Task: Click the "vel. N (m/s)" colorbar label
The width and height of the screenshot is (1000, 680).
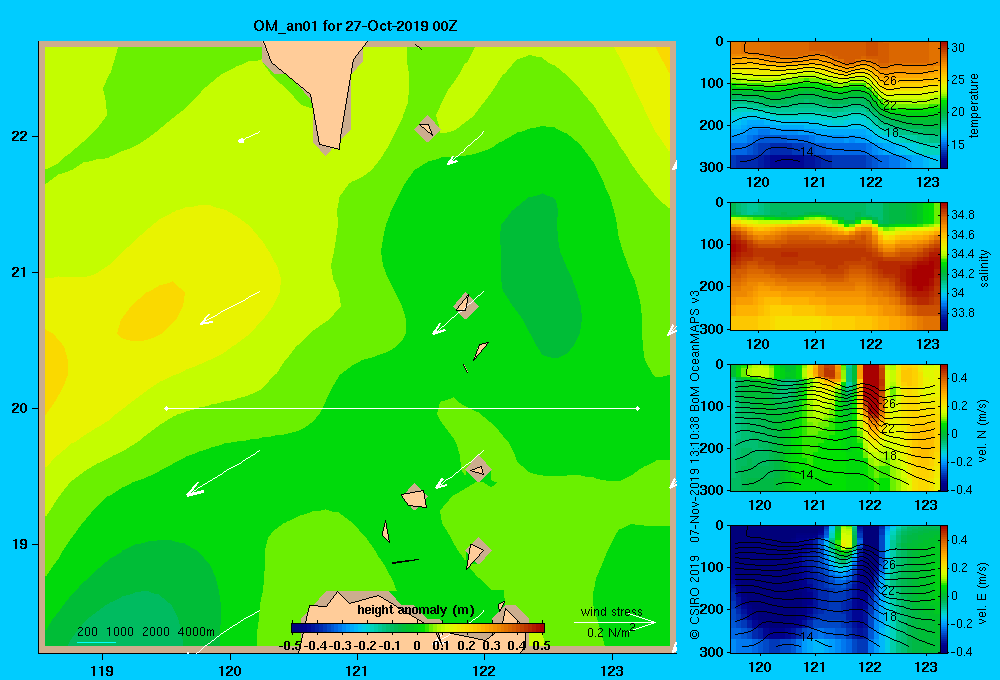Action: click(982, 431)
